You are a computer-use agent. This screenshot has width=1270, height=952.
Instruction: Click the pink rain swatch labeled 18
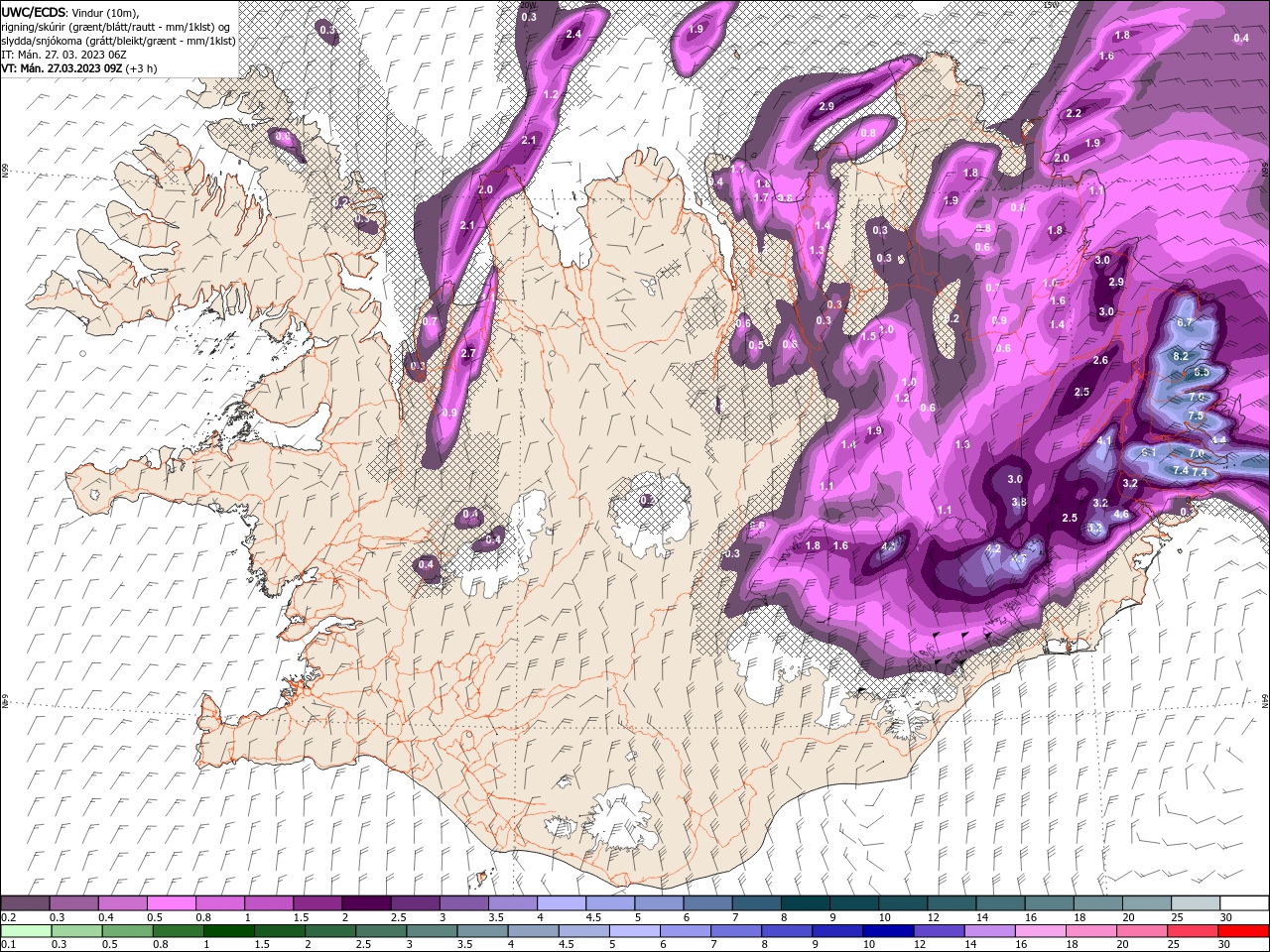pyautogui.click(x=1090, y=930)
